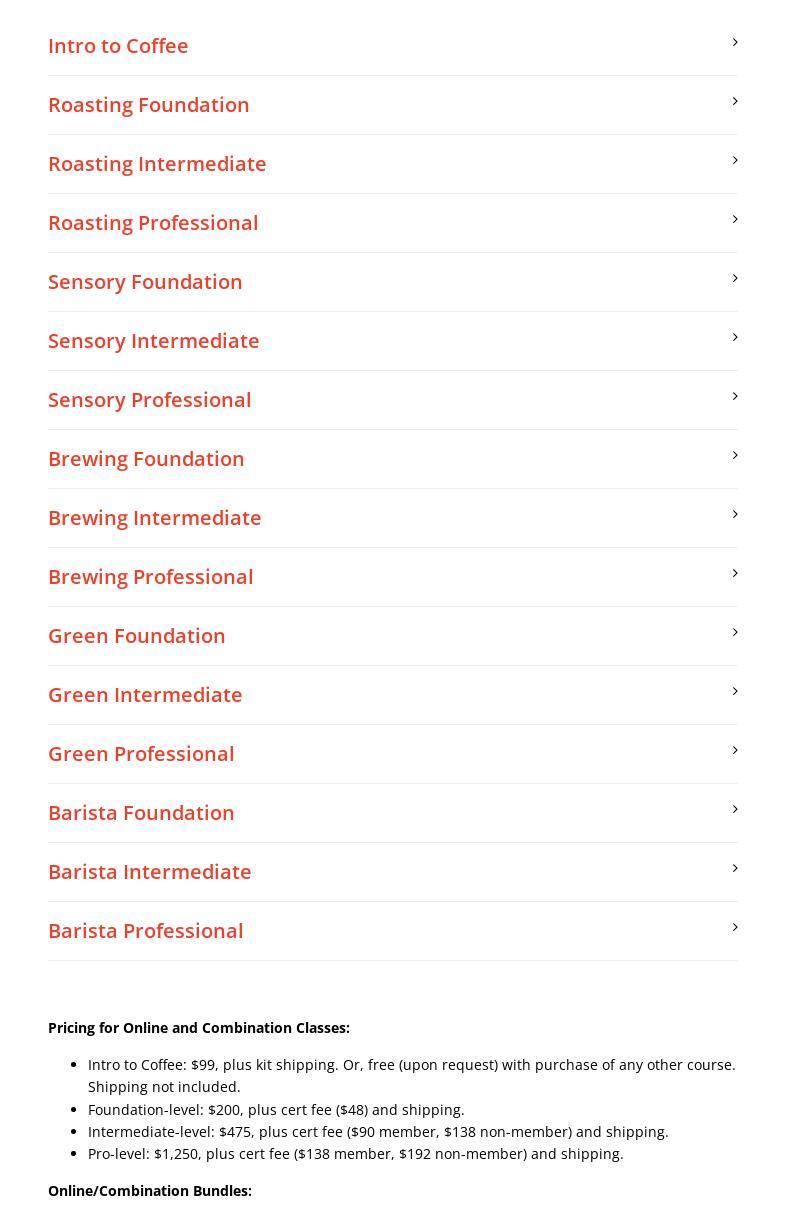Image resolution: width=785 pixels, height=1213 pixels.
Task: Click arrow icon beside Green Foundation
Action: pyautogui.click(x=734, y=632)
